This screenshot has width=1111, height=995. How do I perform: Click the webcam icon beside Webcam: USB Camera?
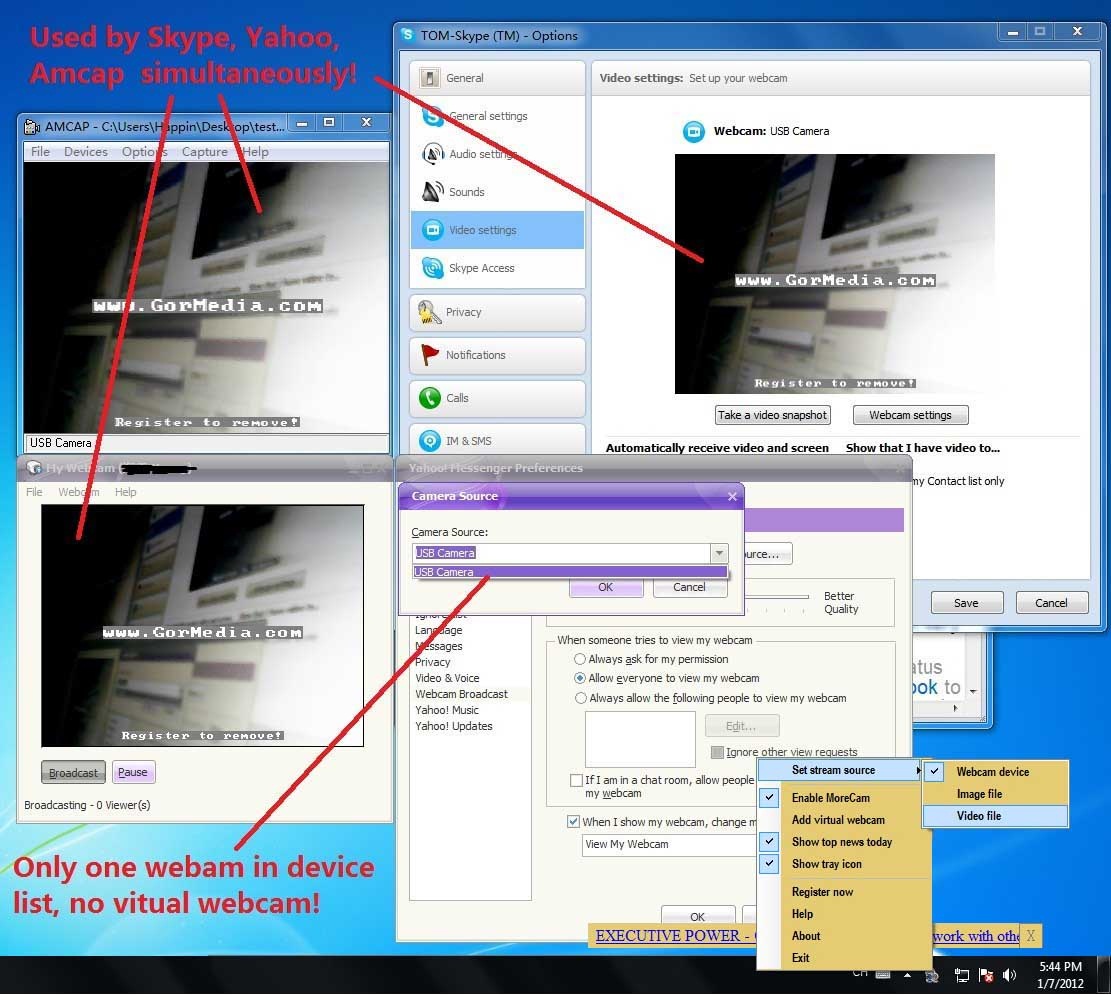pyautogui.click(x=693, y=131)
